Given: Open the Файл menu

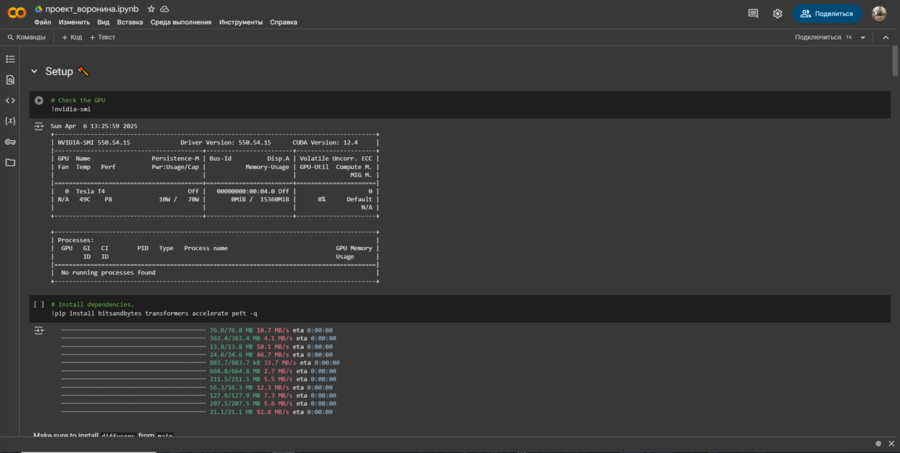Looking at the screenshot, I should [x=42, y=21].
